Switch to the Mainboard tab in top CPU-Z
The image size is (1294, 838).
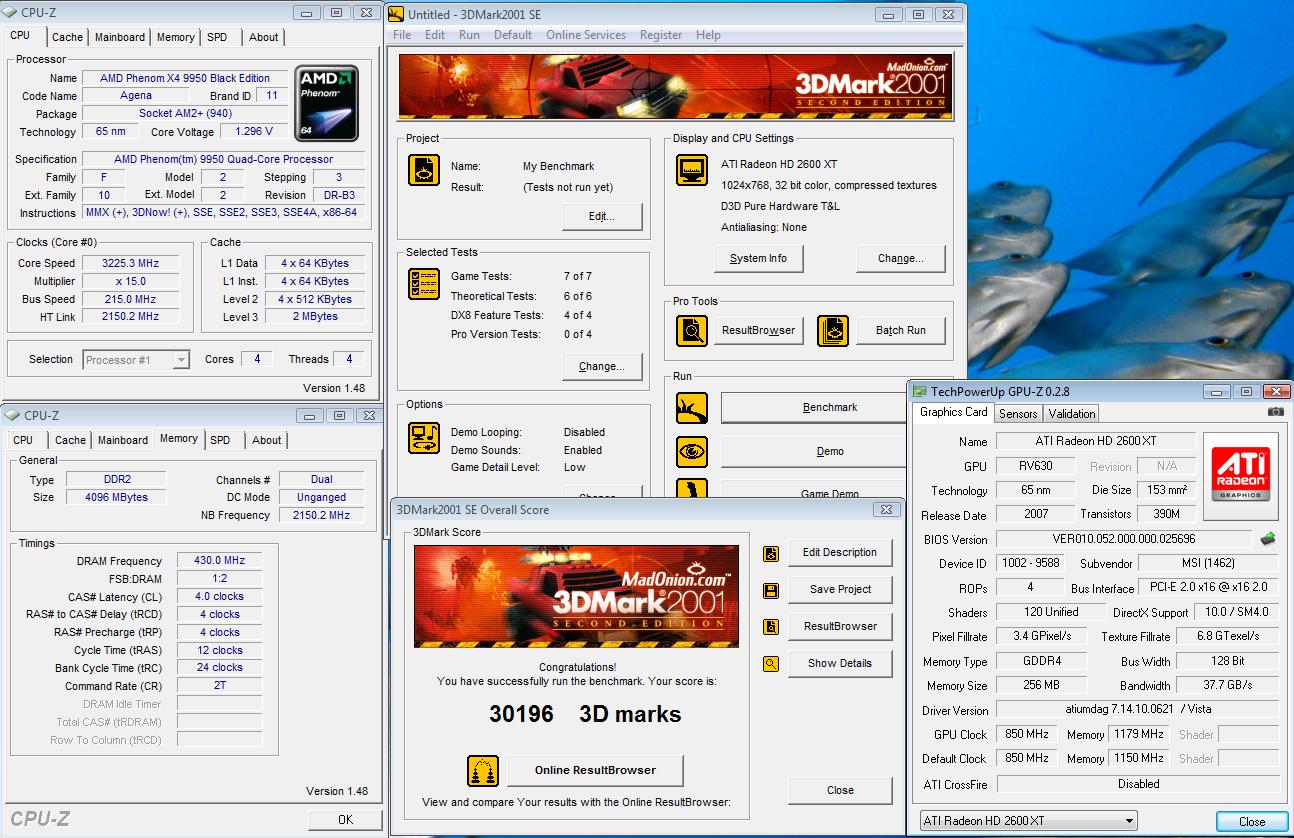click(x=120, y=37)
